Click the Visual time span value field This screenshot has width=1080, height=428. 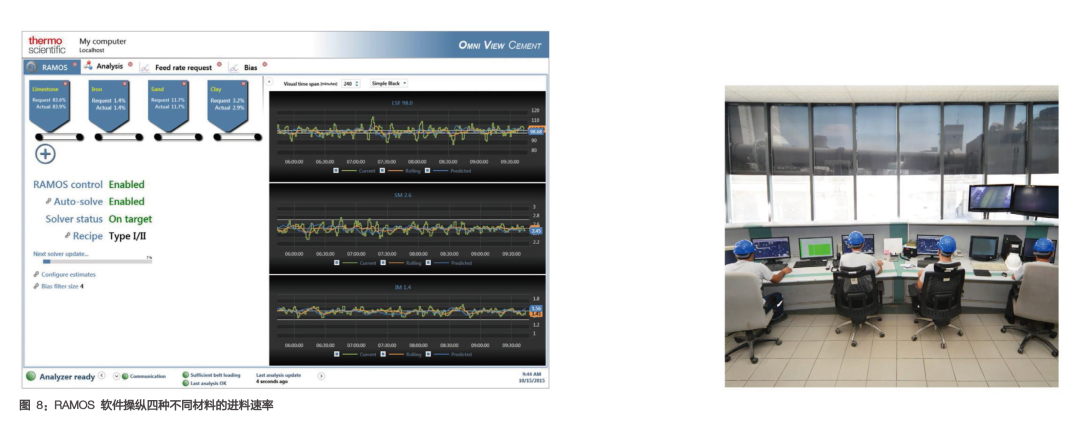[348, 83]
